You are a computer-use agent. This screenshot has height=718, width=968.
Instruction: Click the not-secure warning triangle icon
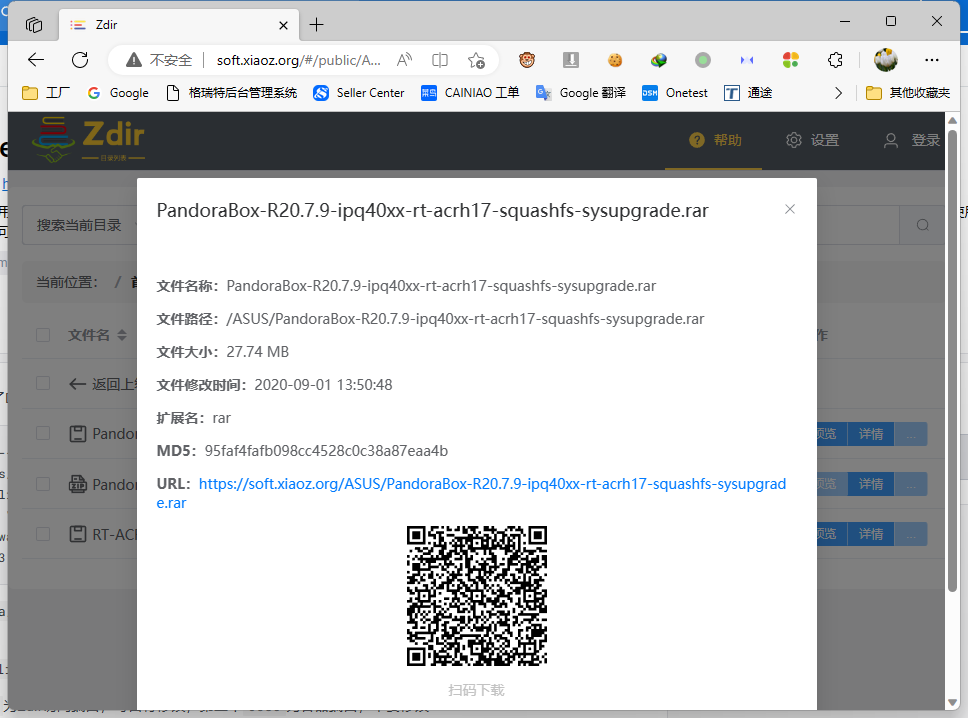point(133,60)
